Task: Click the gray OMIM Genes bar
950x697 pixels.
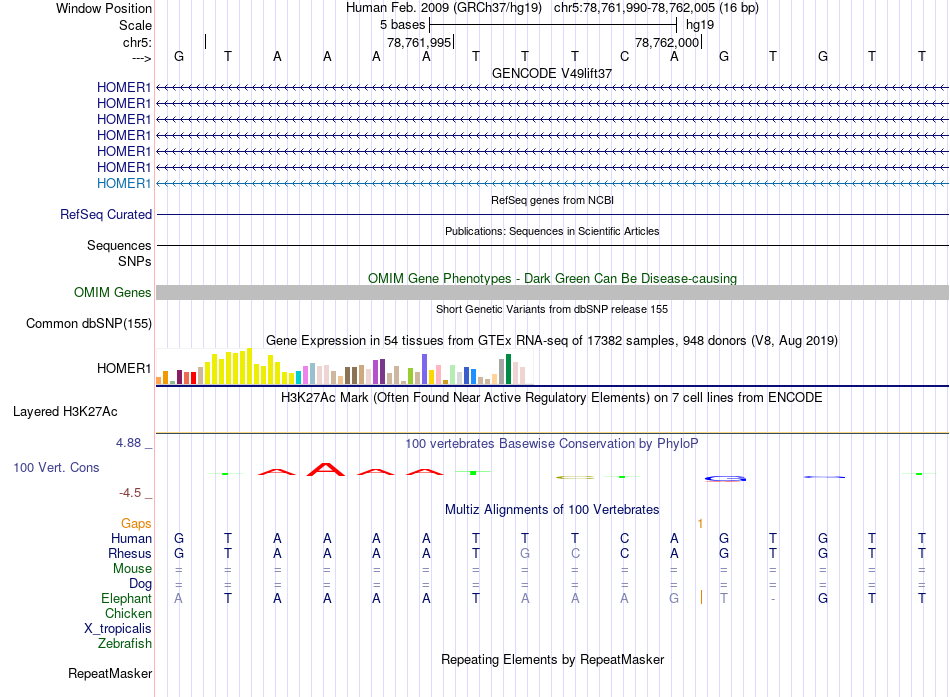Action: [552, 293]
